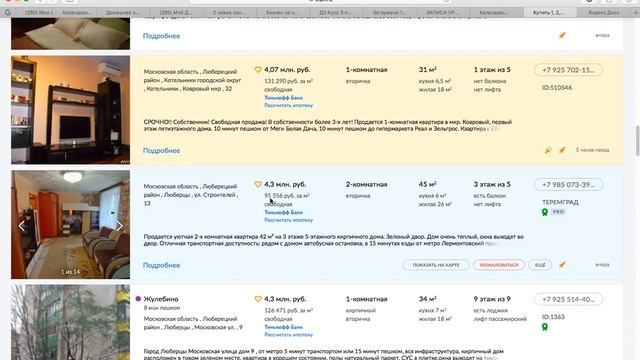The width and height of the screenshot is (640, 360).
Task: Open the bed photo on the topmost listing
Action: [71, 34]
